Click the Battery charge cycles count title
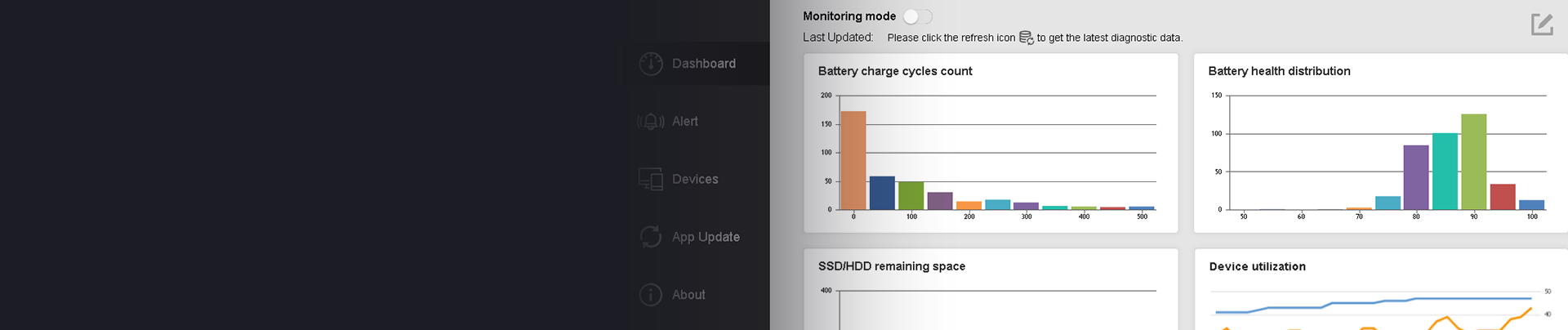The height and width of the screenshot is (330, 1568). [895, 71]
